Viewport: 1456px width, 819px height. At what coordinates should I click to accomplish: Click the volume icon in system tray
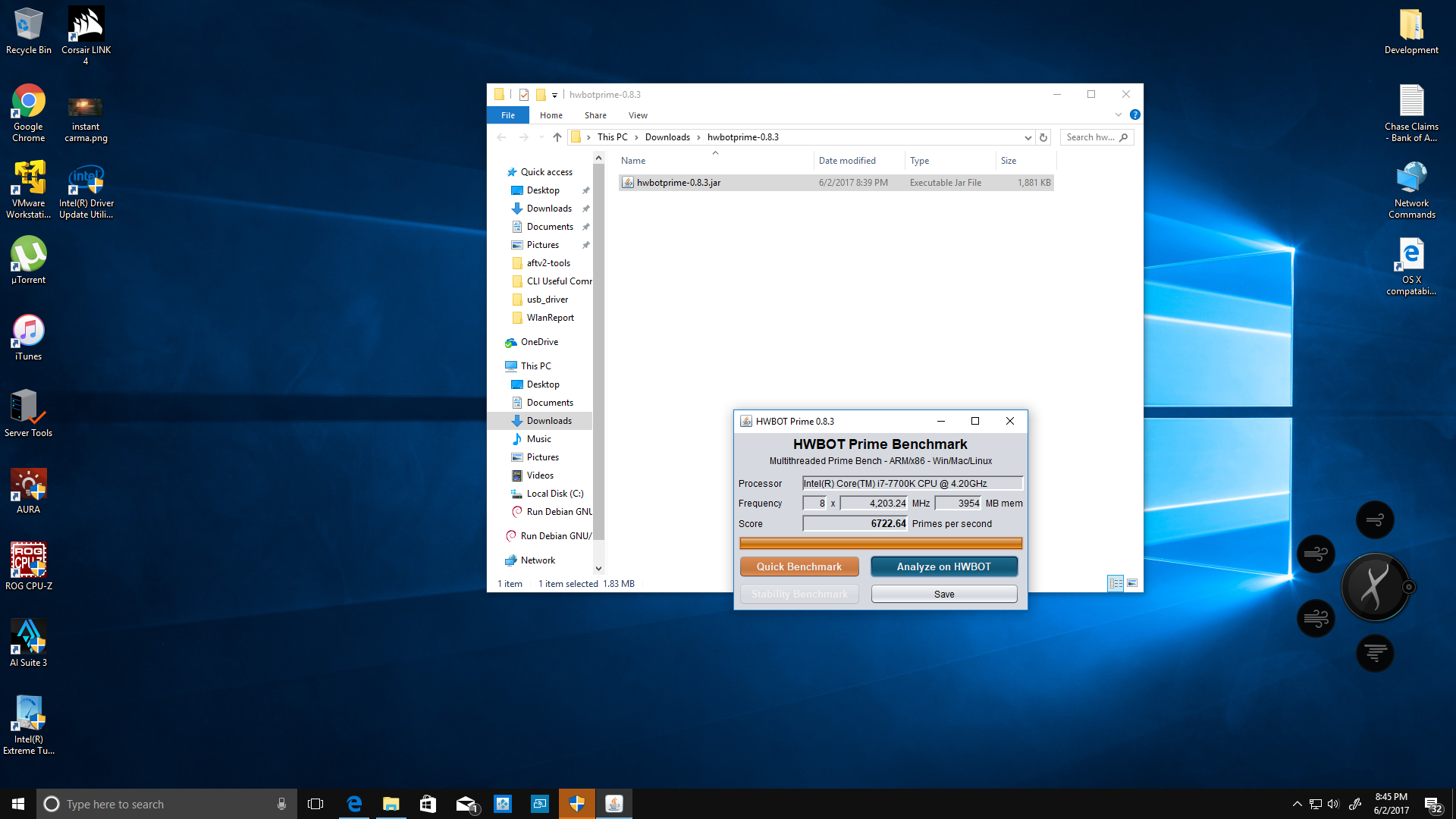(1333, 804)
